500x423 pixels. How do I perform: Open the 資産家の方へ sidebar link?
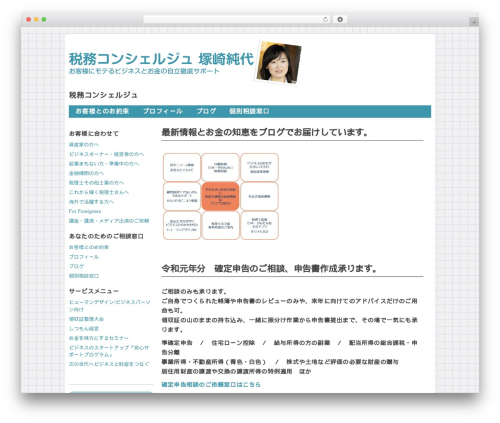[x=84, y=145]
